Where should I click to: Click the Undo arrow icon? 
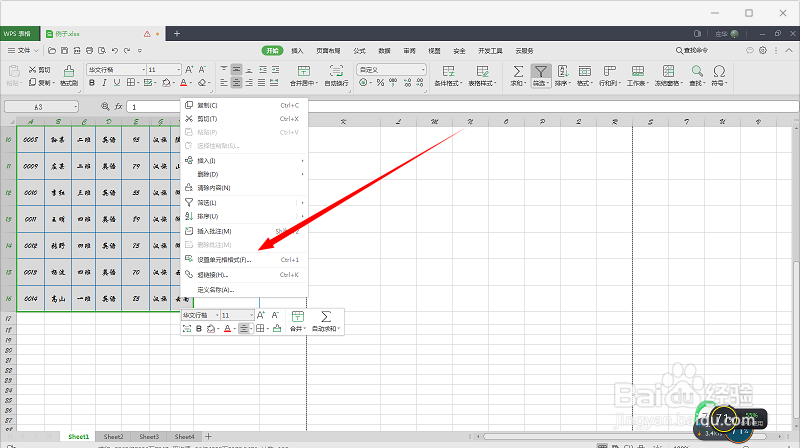(x=115, y=51)
